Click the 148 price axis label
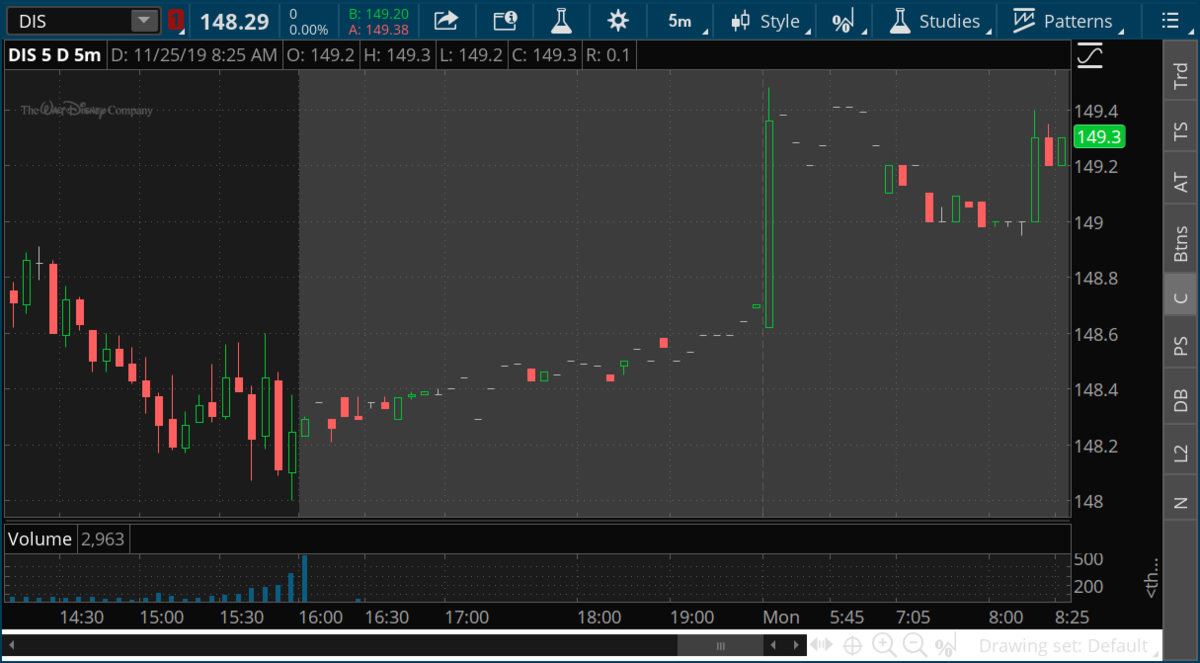 coord(1089,501)
